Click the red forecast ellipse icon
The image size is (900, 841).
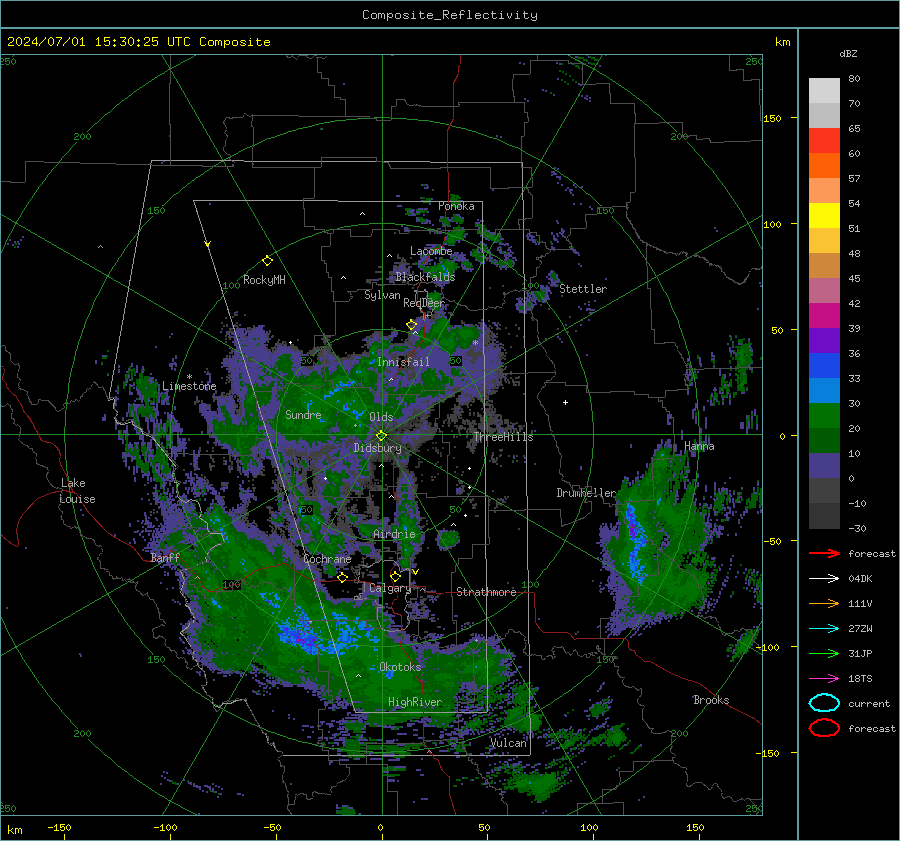point(824,728)
